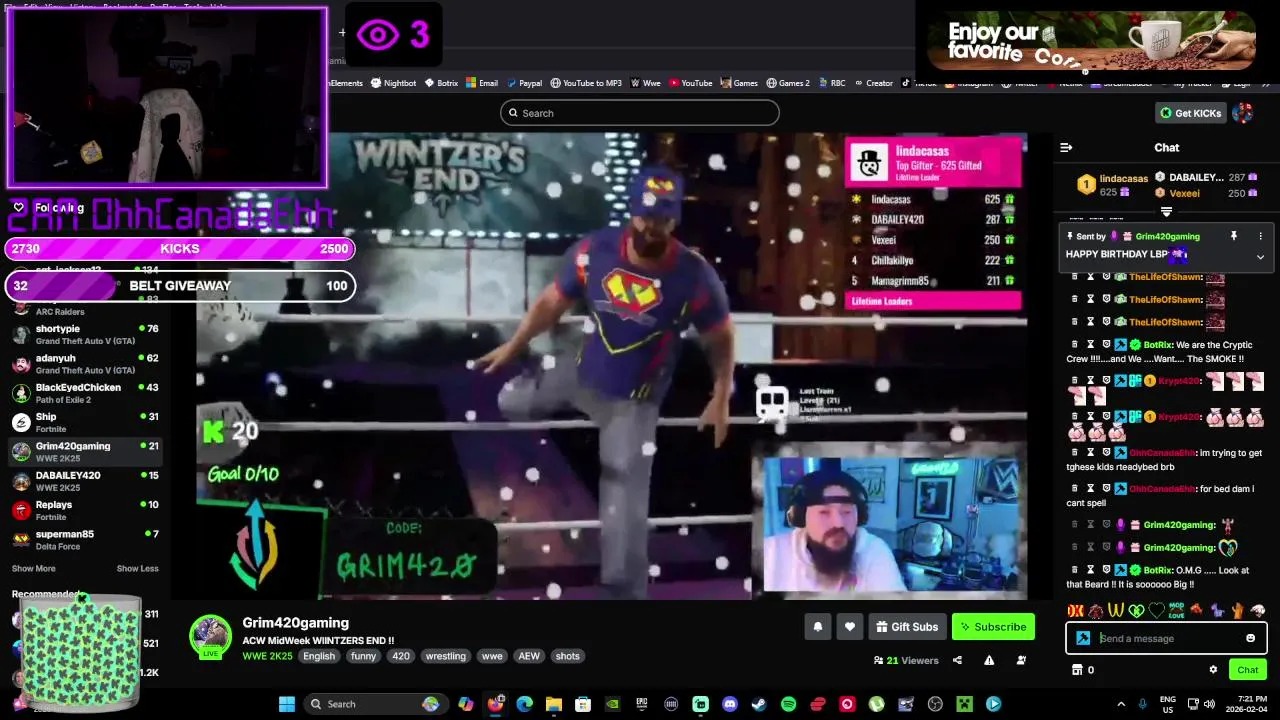Open Discord from the taskbar

tap(730, 704)
